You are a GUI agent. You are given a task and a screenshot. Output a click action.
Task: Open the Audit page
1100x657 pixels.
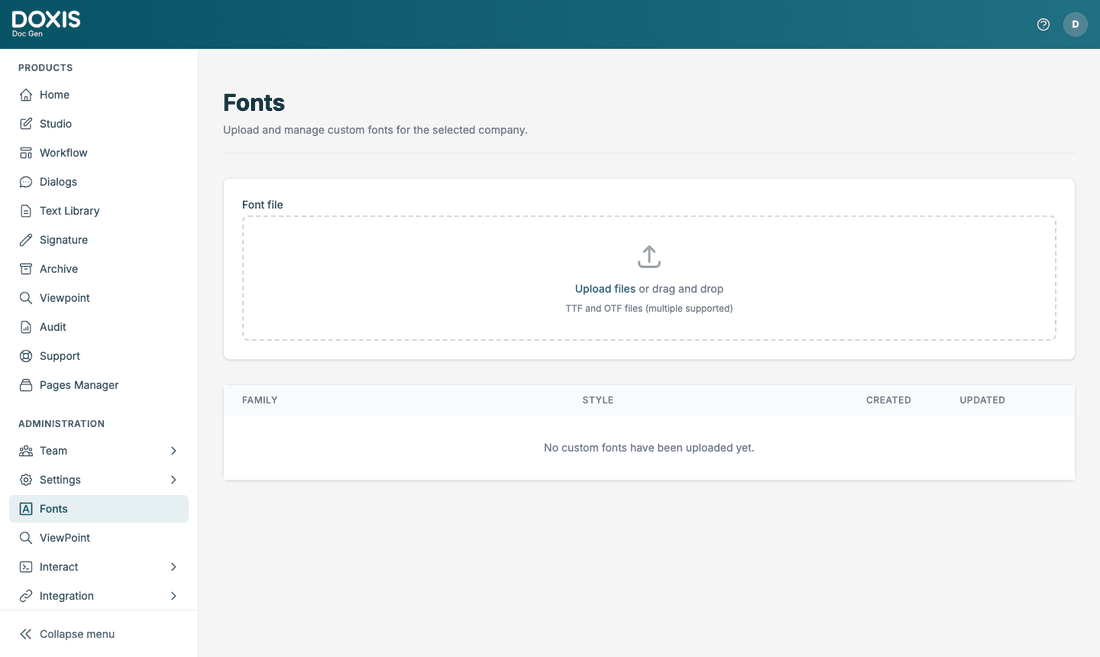pos(99,327)
